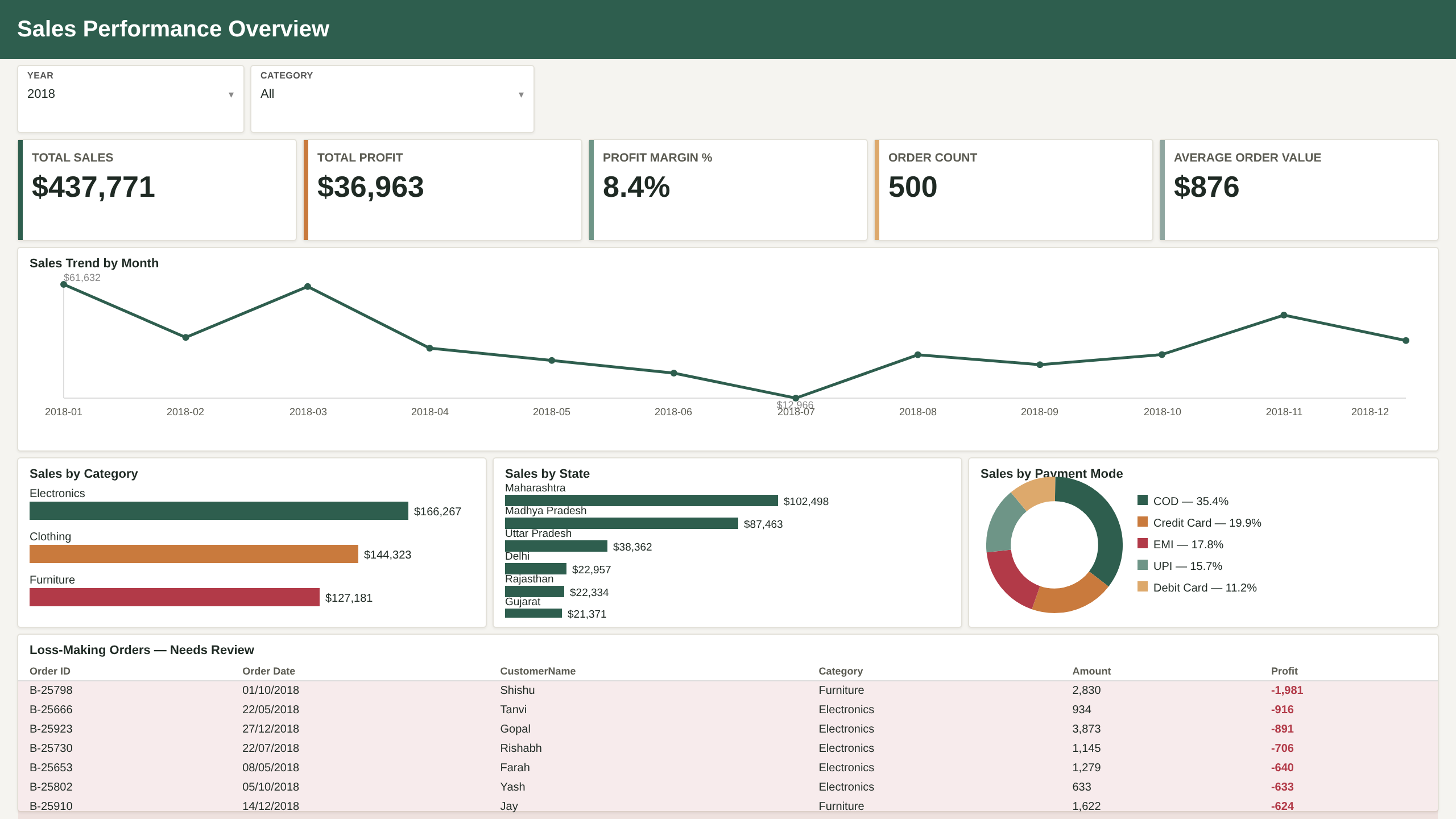Click the Sales Performance Overview title

[173, 29]
